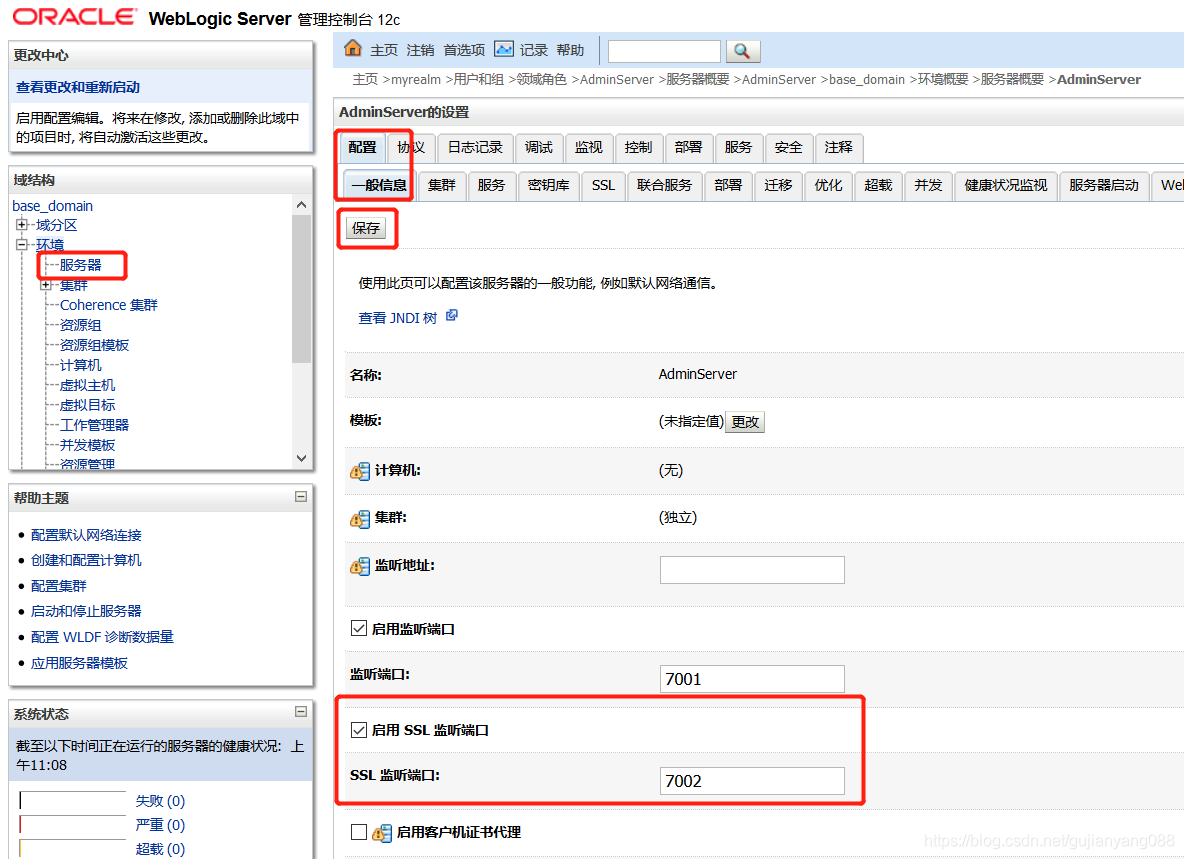
Task: Click 查看更改和重新启动 link
Action: 78,88
